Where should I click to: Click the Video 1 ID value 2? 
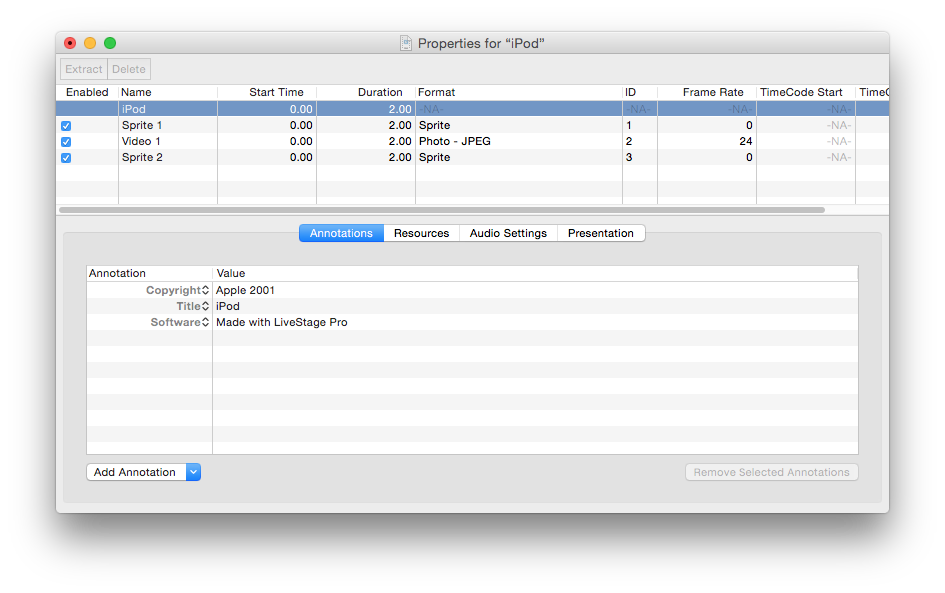[629, 141]
